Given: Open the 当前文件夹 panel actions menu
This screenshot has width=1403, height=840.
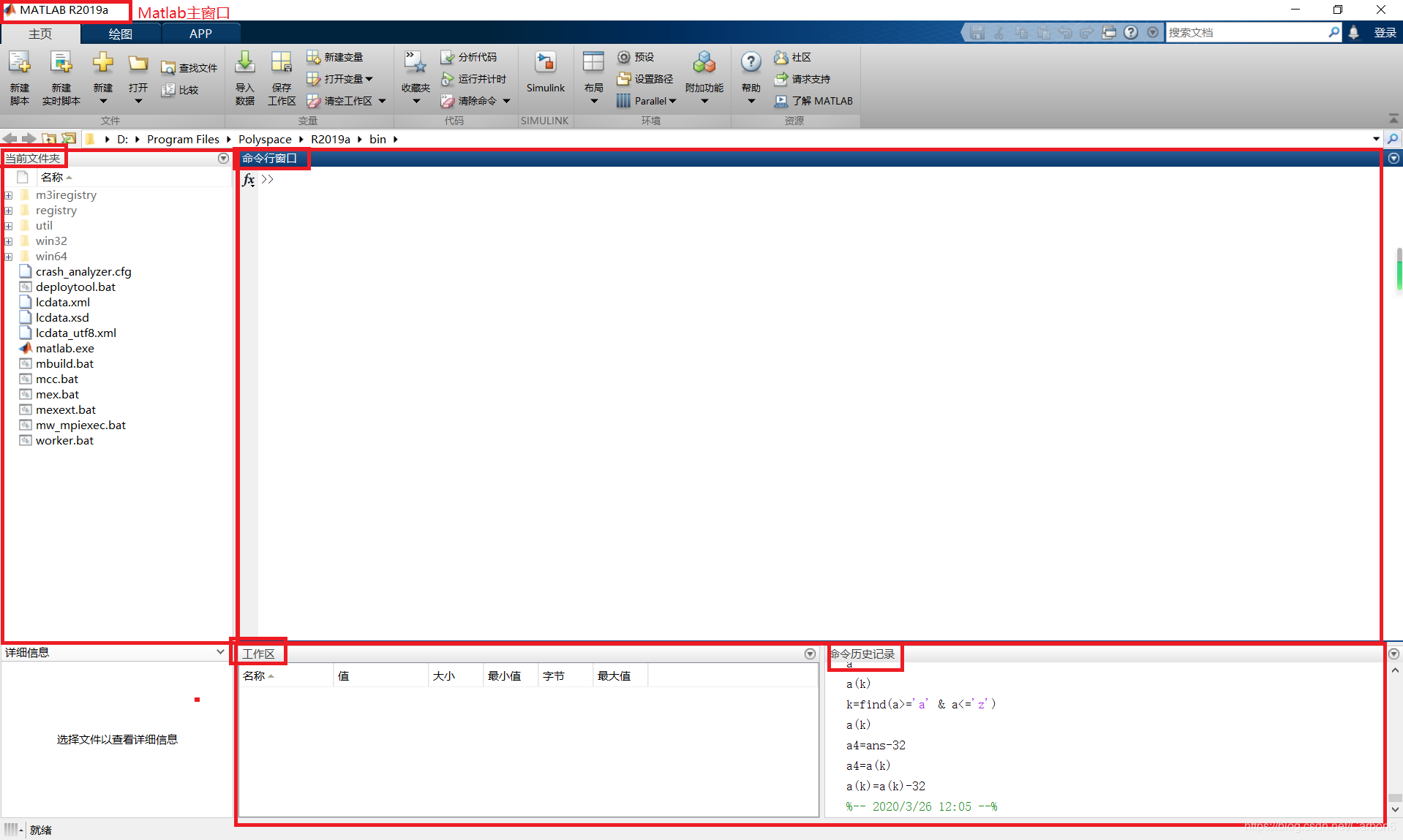Looking at the screenshot, I should [223, 159].
